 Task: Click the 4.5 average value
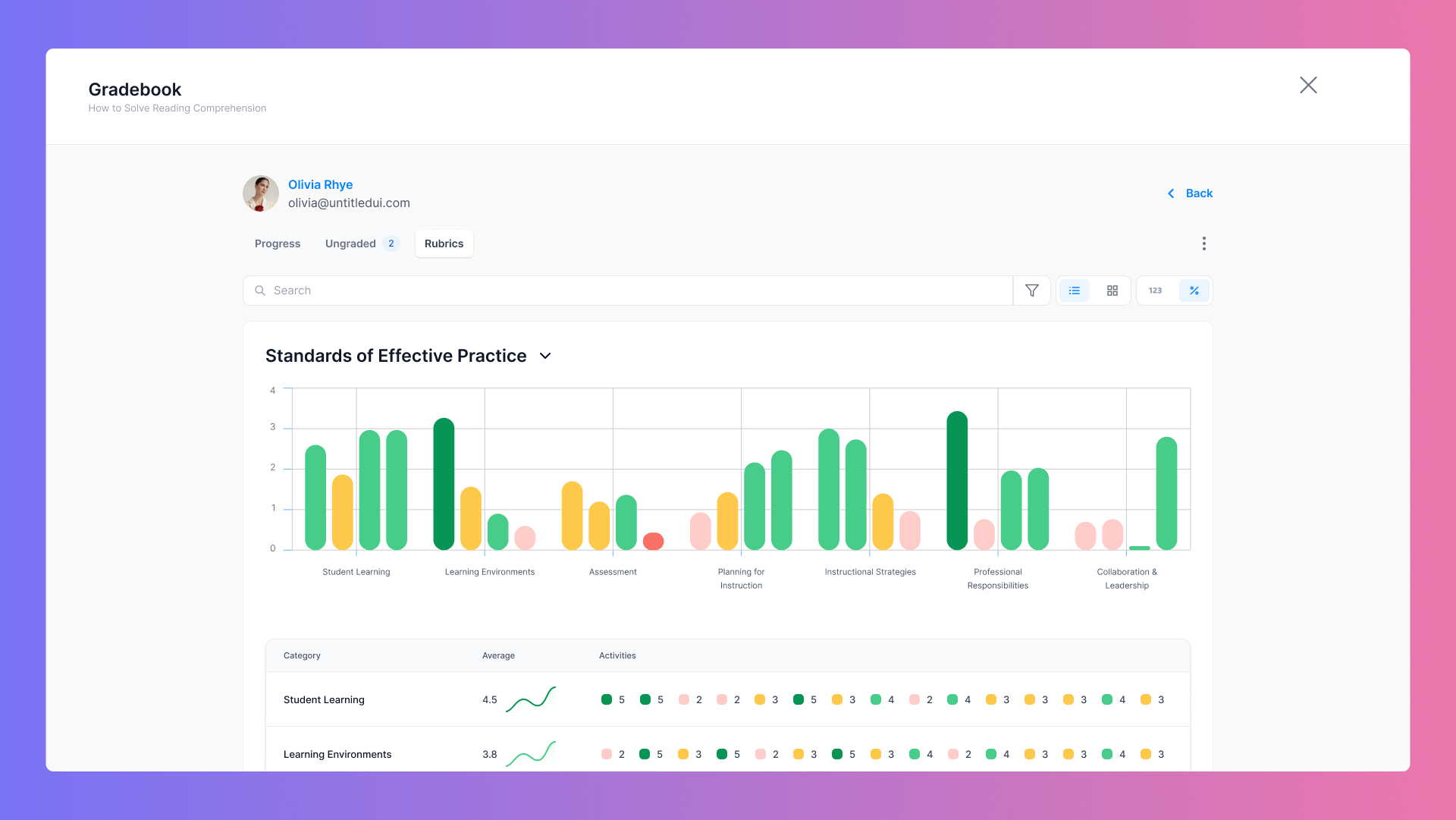click(x=490, y=699)
